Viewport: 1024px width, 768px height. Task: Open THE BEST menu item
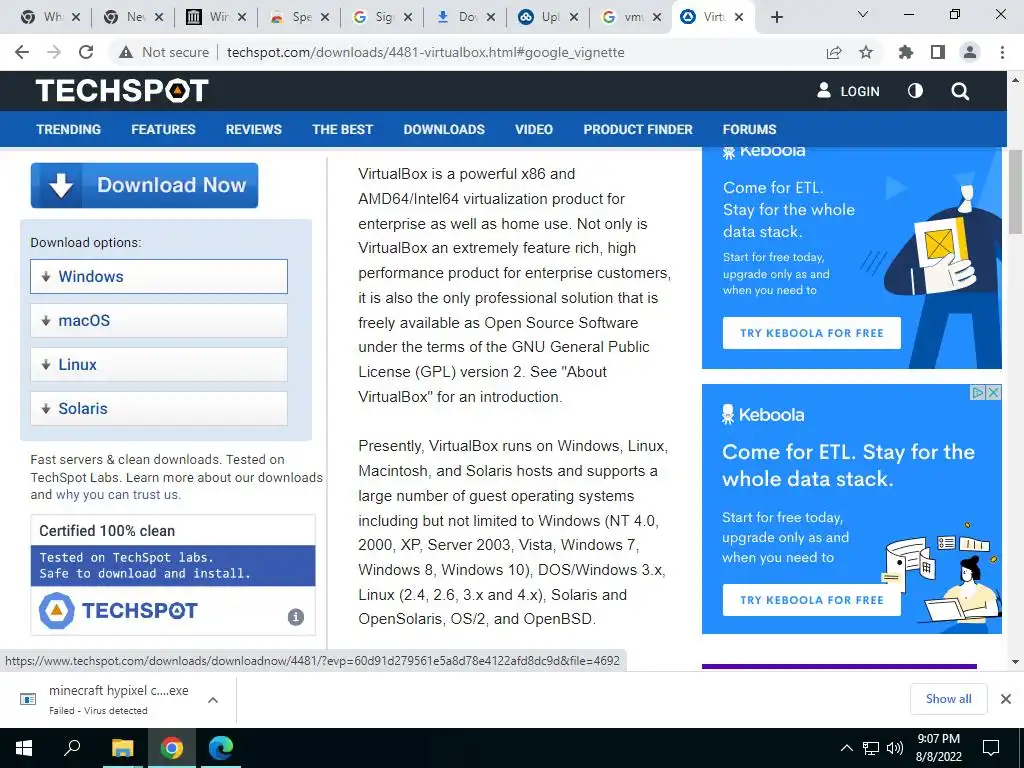point(342,129)
